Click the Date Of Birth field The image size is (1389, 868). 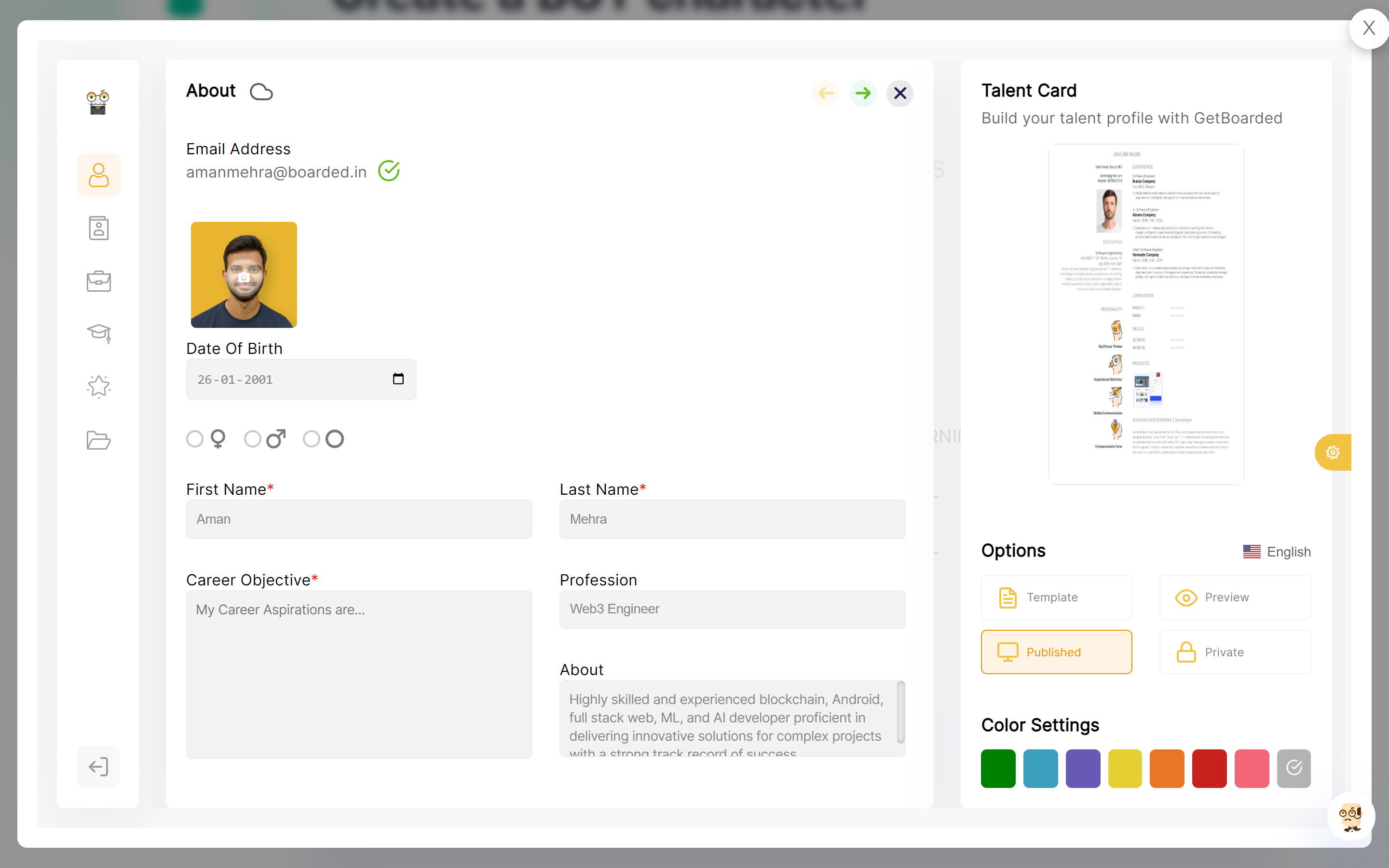(x=301, y=380)
